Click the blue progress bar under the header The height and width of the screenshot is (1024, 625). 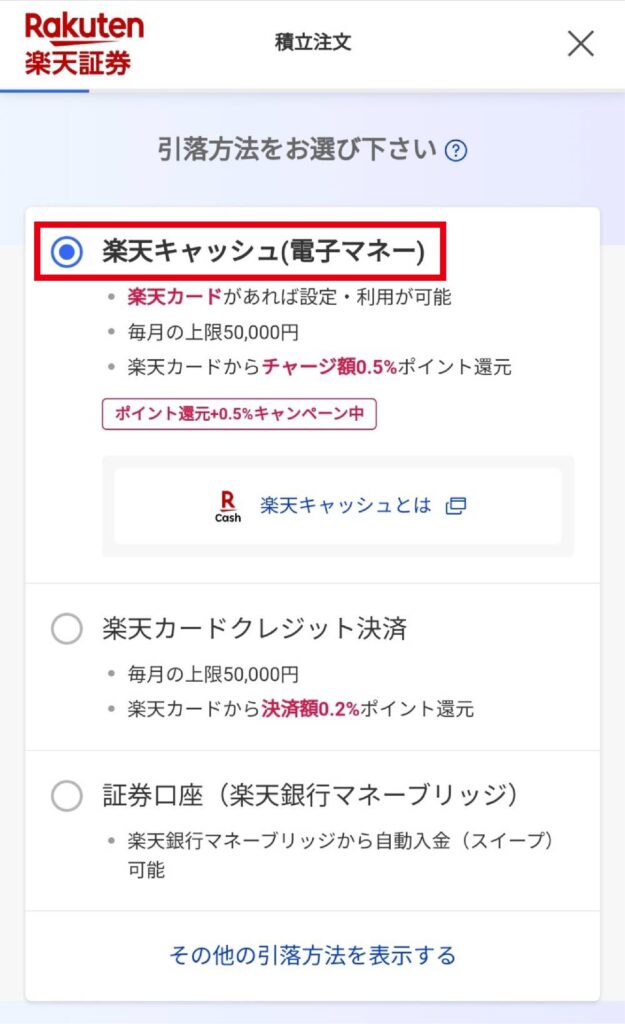[x=44, y=91]
